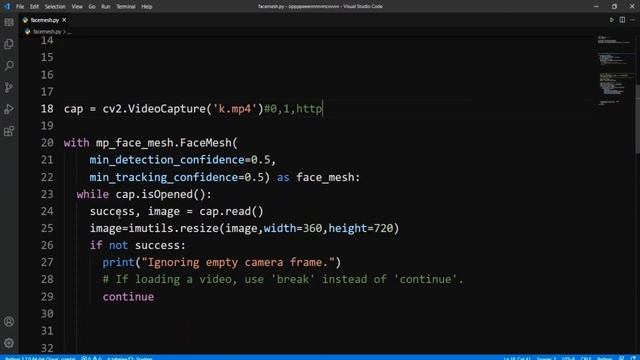This screenshot has width=640, height=360.
Task: Click 'as face_mesh:' on line 22
Action: (x=318, y=178)
